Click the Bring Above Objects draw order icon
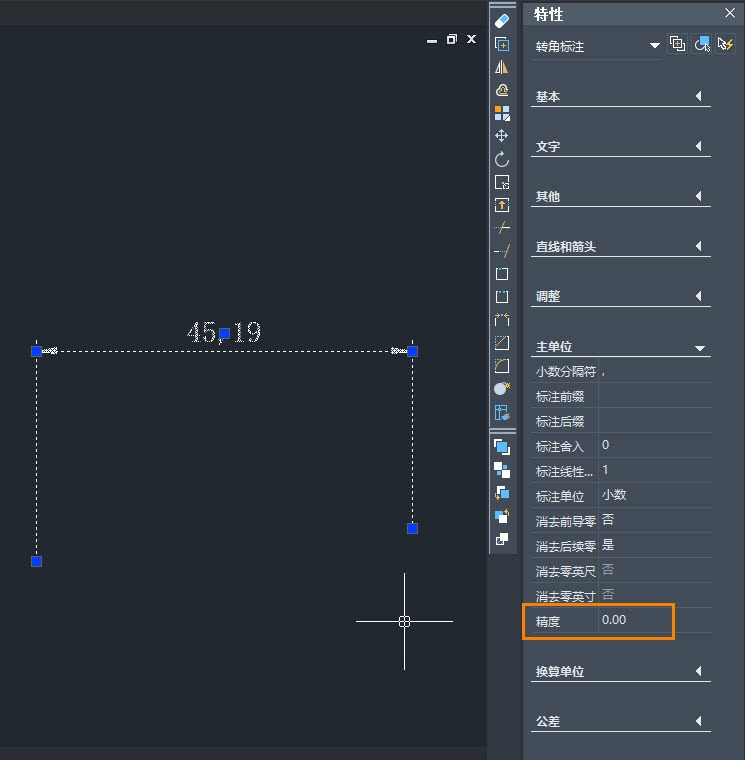Image resolution: width=745 pixels, height=760 pixels. (502, 493)
